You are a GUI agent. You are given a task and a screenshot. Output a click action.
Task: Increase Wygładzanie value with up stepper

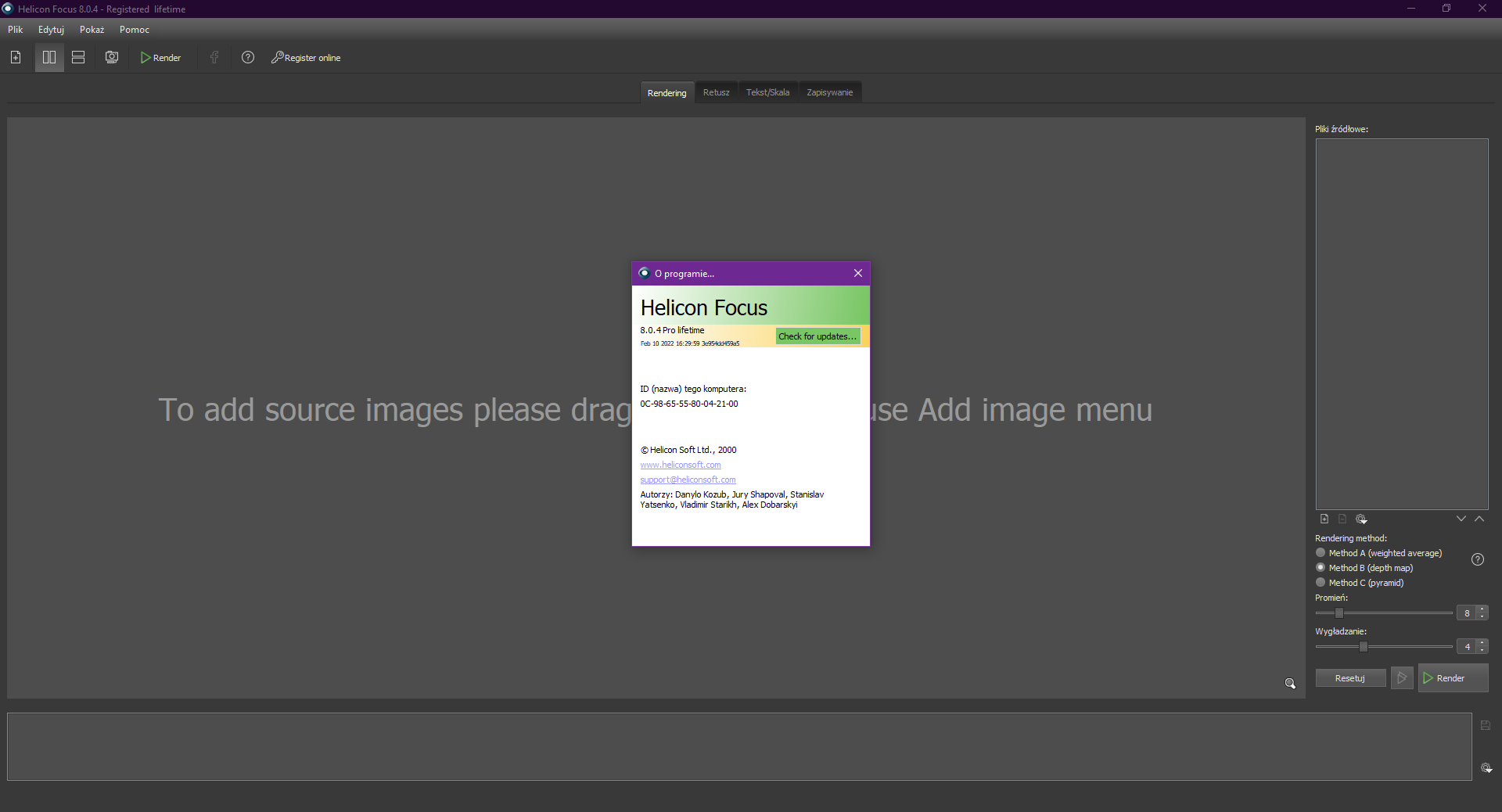1482,644
